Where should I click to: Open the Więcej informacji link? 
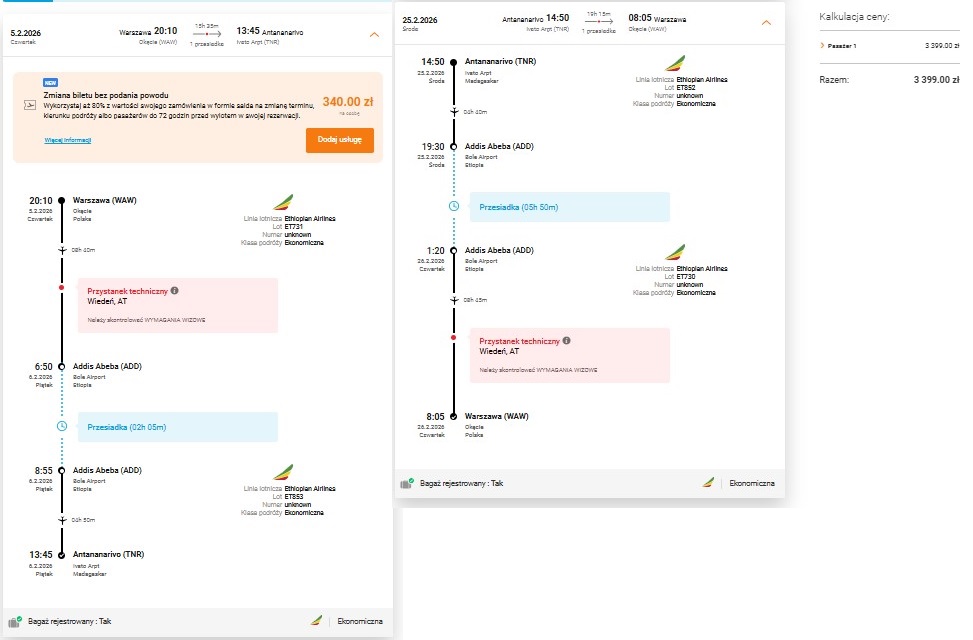click(x=68, y=140)
